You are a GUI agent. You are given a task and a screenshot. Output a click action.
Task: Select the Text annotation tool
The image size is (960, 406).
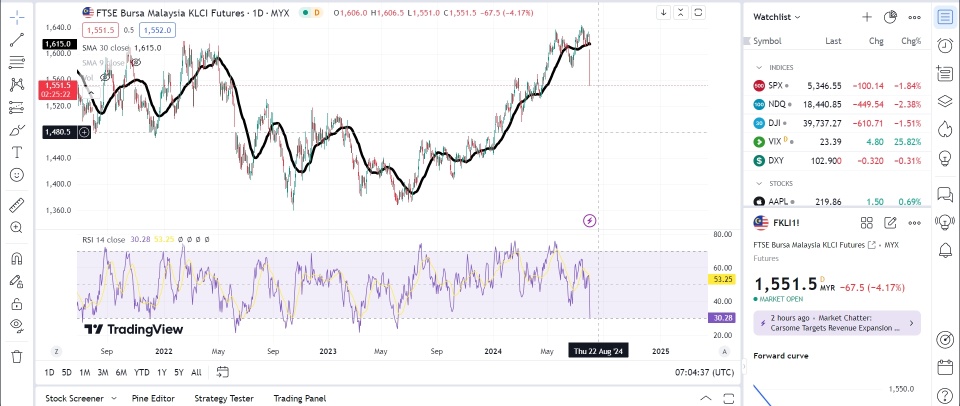(x=17, y=152)
